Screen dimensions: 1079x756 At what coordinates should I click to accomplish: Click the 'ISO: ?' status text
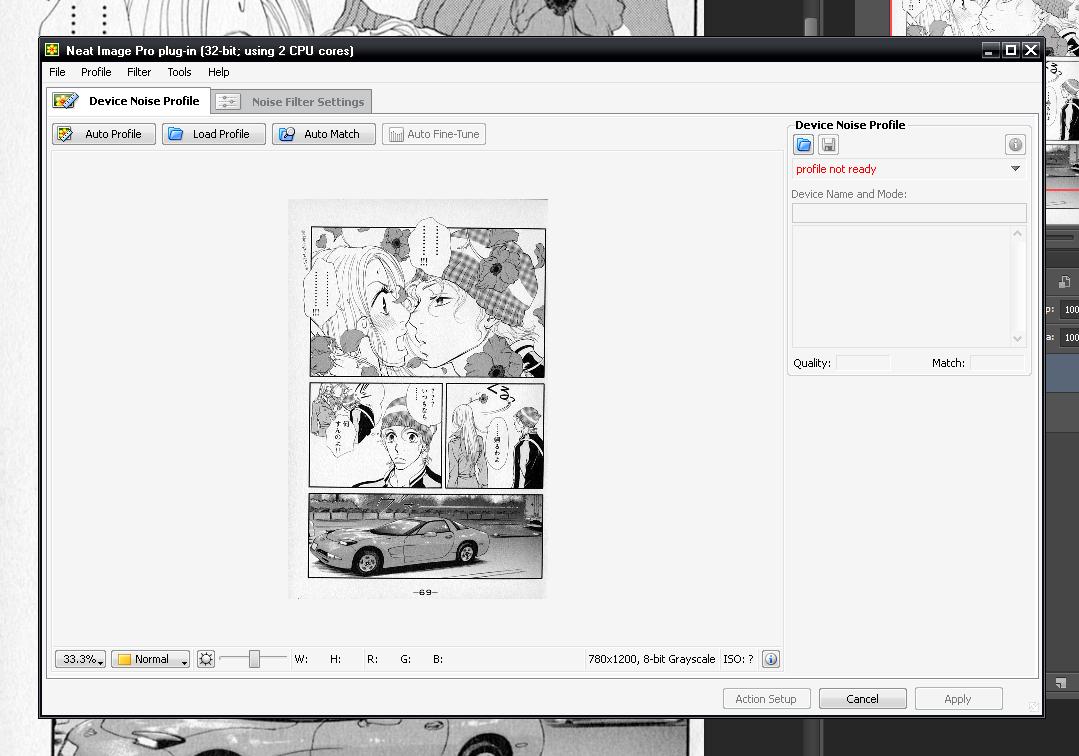738,659
